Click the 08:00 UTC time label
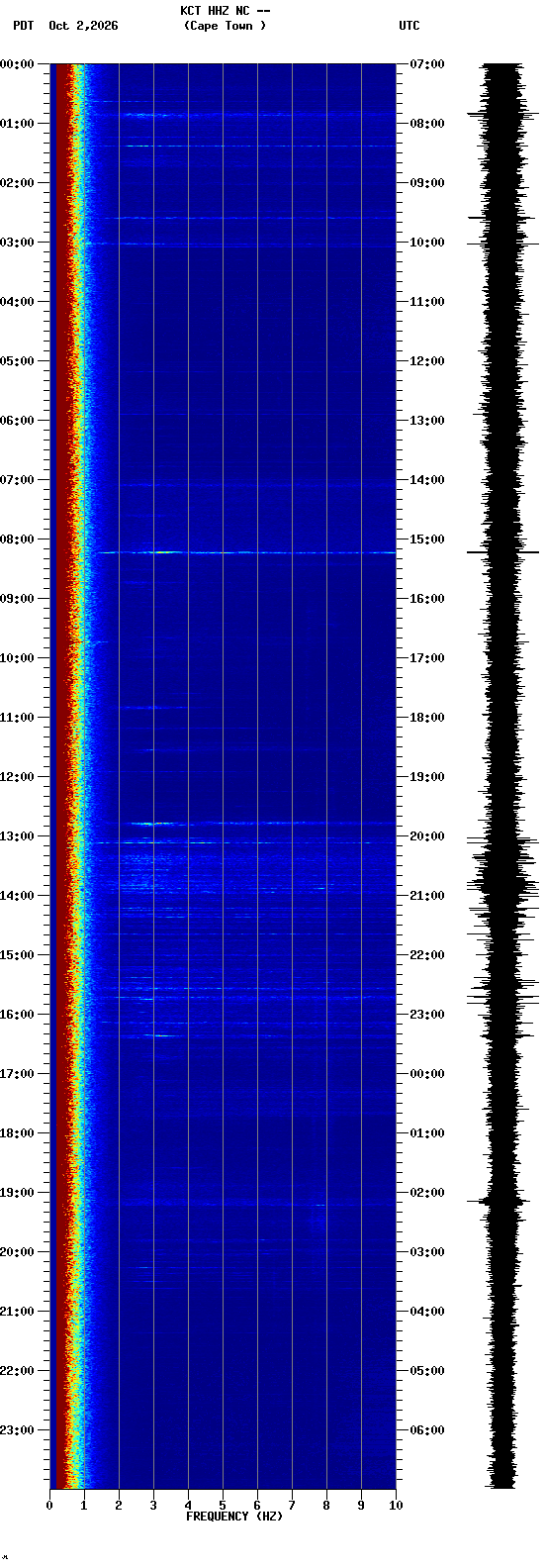546x1568 pixels. click(x=427, y=124)
